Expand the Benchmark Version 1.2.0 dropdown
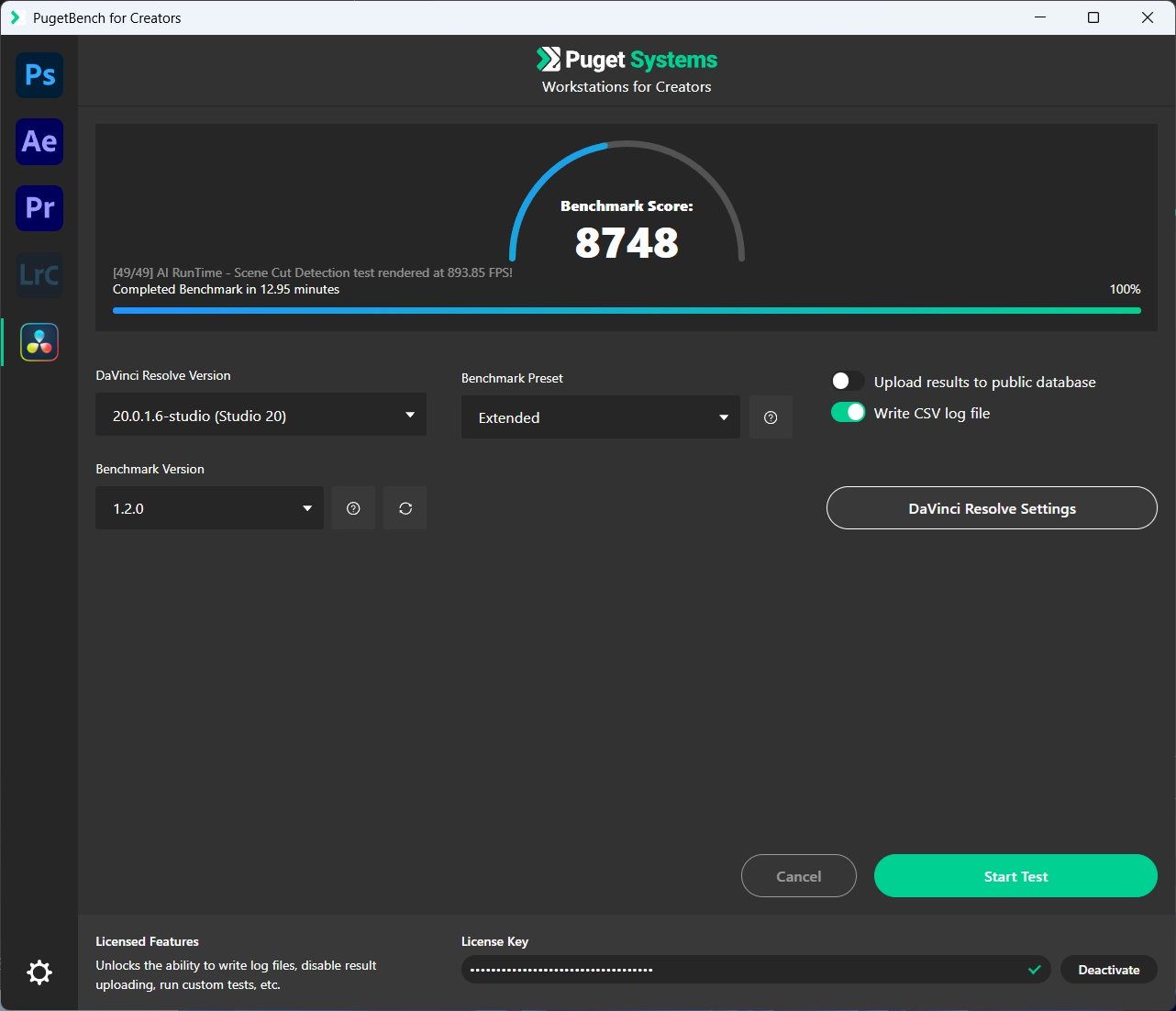The height and width of the screenshot is (1011, 1176). click(x=209, y=508)
